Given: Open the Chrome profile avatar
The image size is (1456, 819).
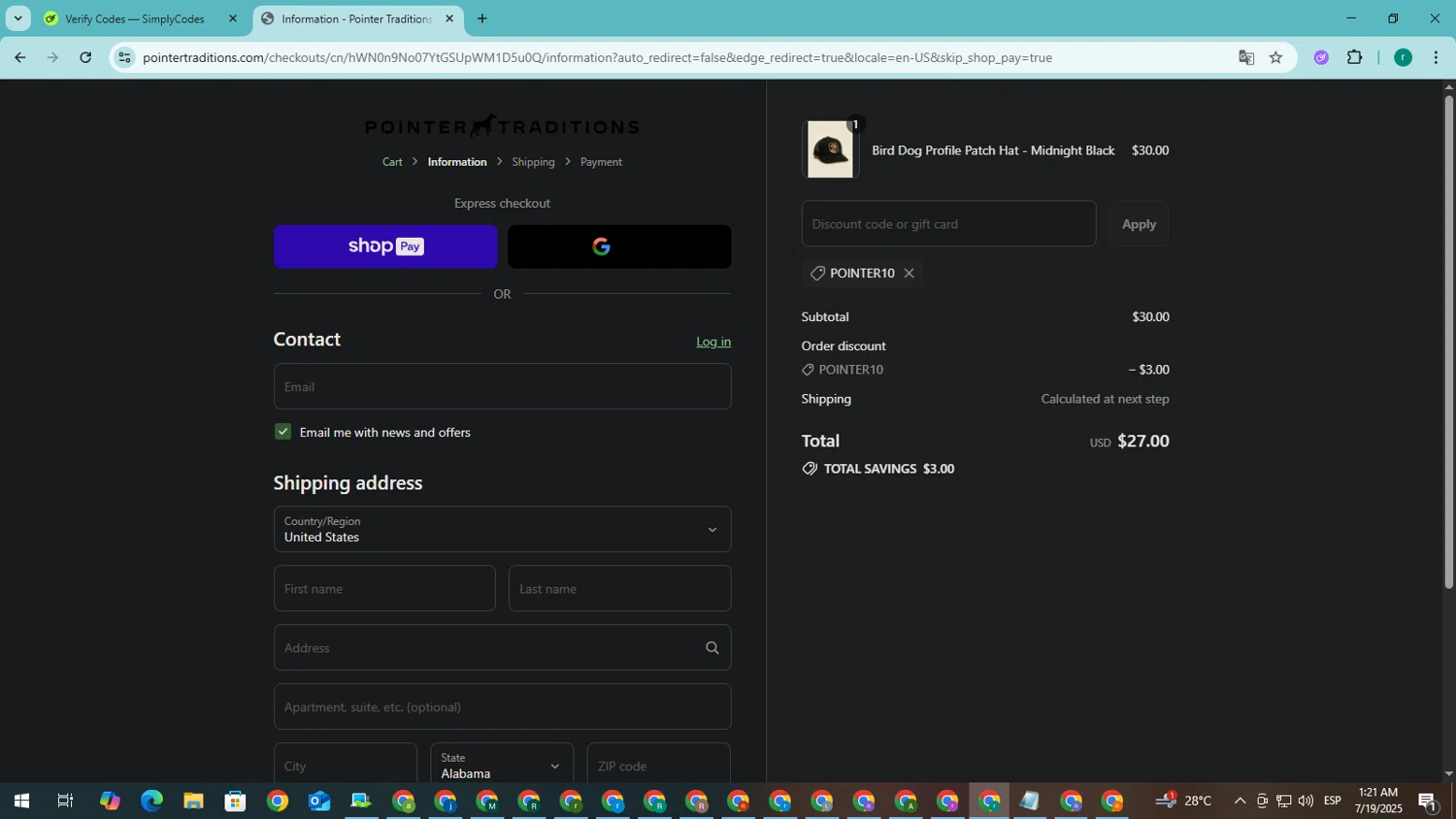Looking at the screenshot, I should click(1403, 57).
